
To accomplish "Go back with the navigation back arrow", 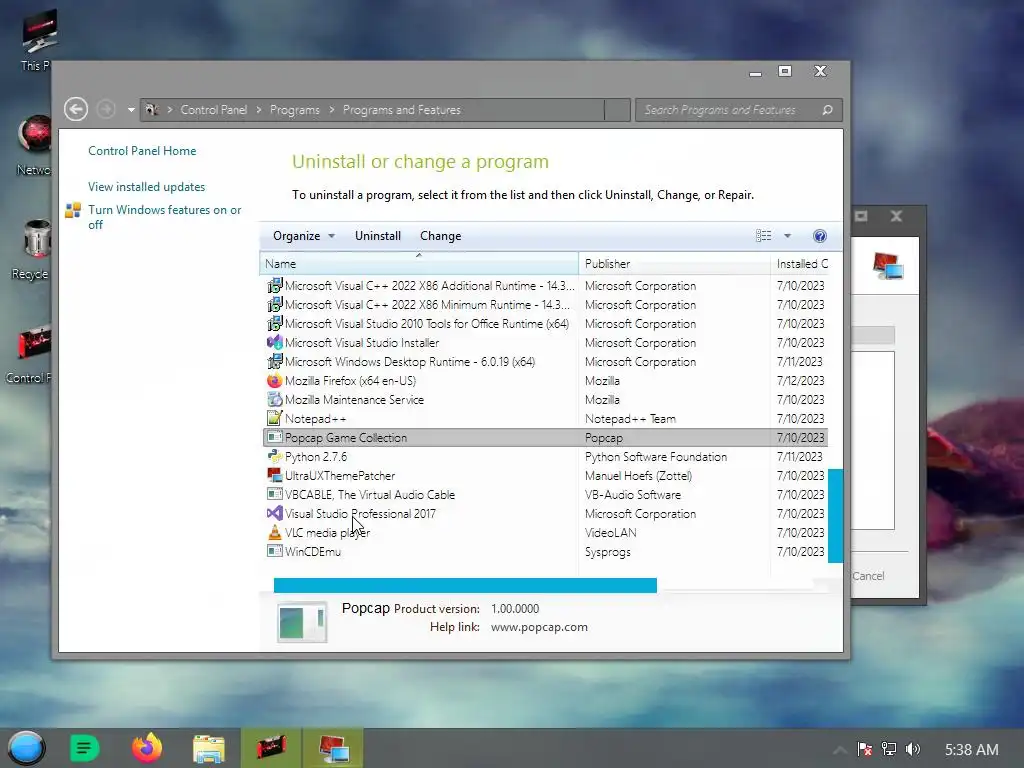I will pyautogui.click(x=76, y=109).
